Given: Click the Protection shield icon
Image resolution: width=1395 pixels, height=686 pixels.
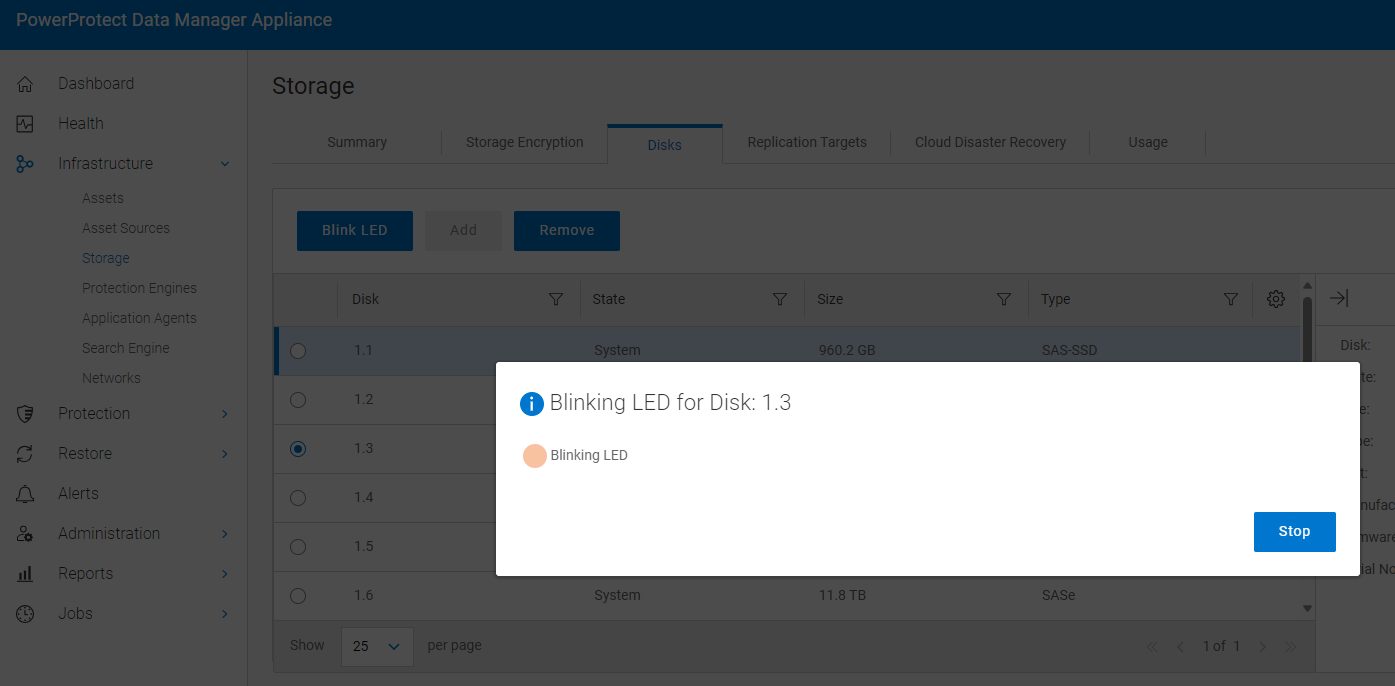Looking at the screenshot, I should [x=25, y=413].
